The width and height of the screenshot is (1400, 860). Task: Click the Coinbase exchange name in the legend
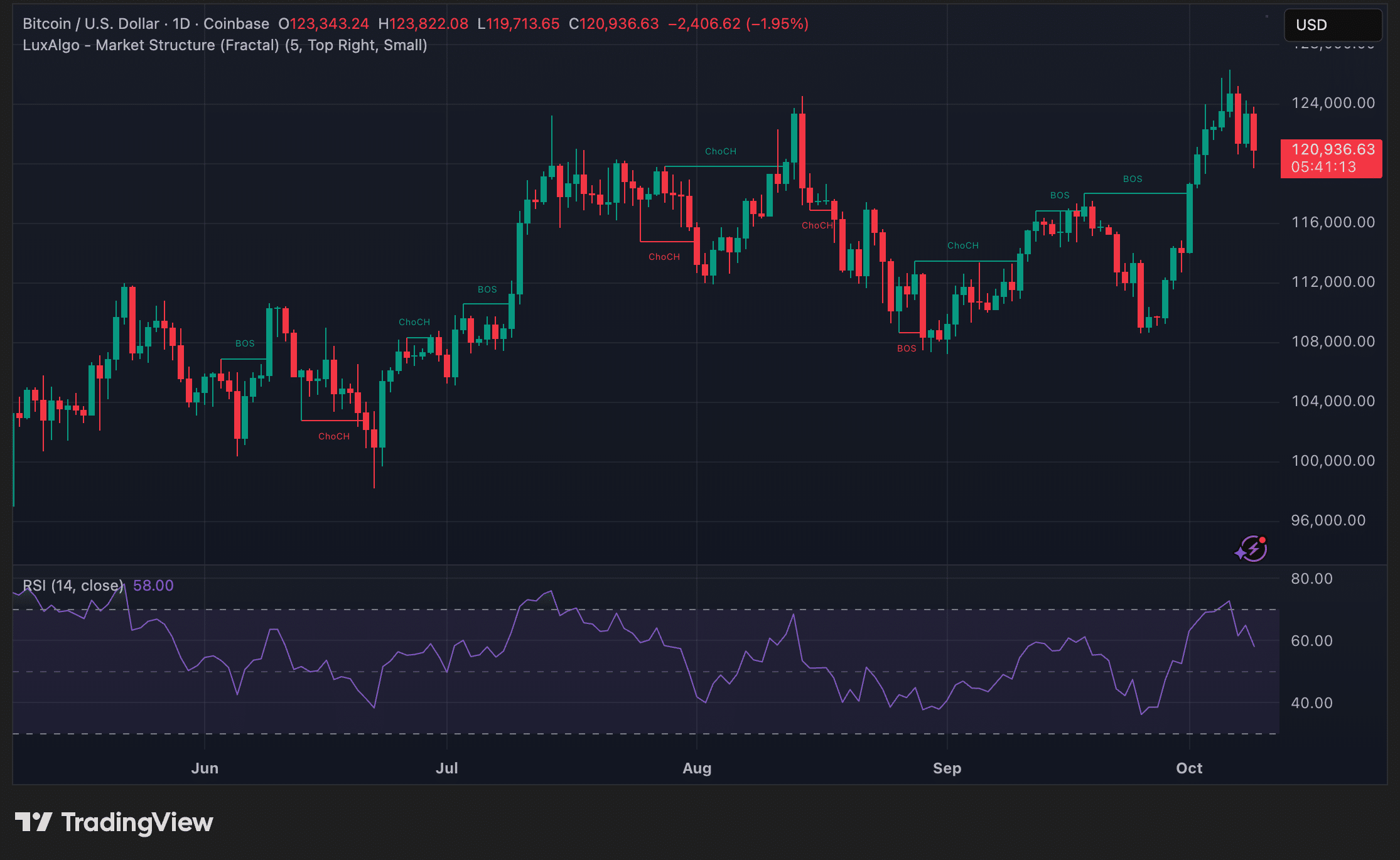[x=237, y=23]
